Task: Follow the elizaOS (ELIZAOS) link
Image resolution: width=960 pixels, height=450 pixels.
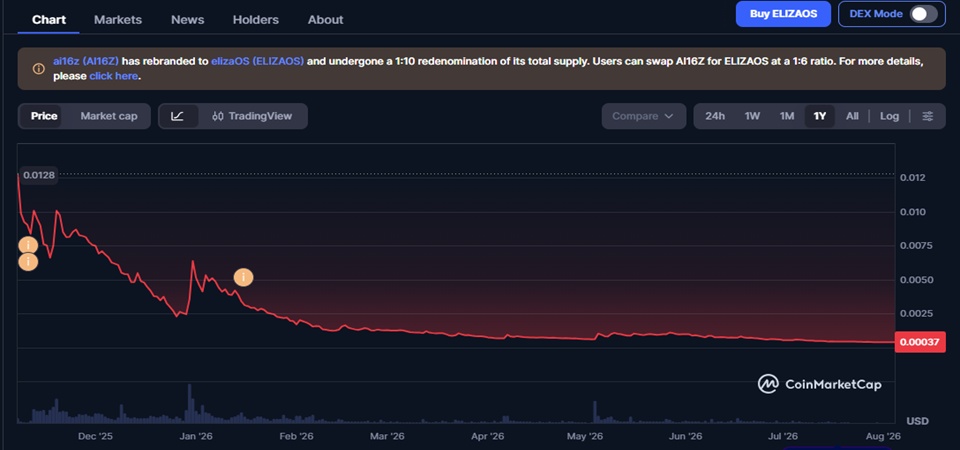Action: [x=258, y=62]
